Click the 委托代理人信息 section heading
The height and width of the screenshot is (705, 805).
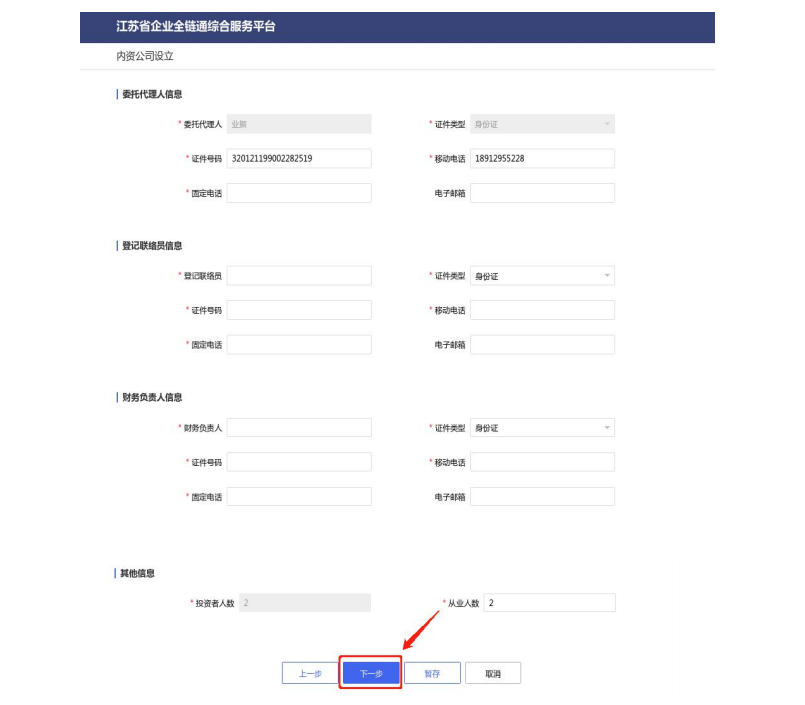tap(152, 94)
